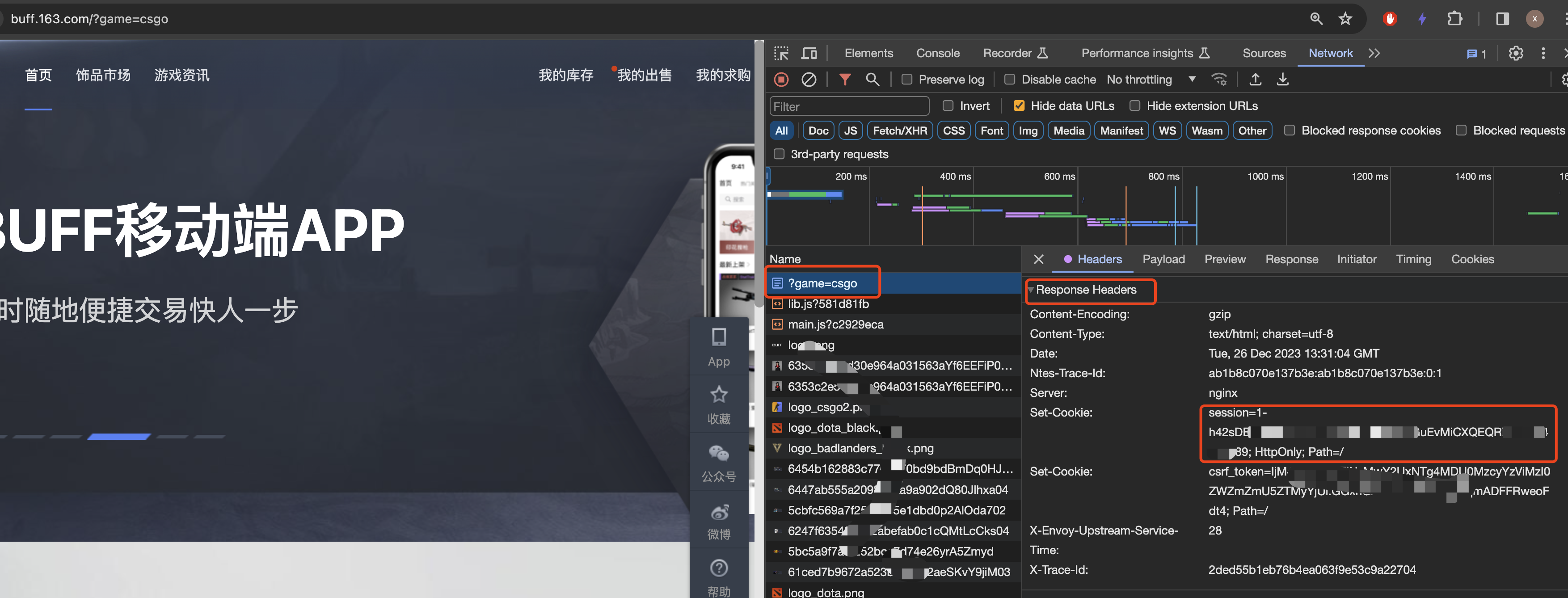Open the Timing detail tab
Image resolution: width=1568 pixels, height=598 pixels.
[x=1413, y=259]
